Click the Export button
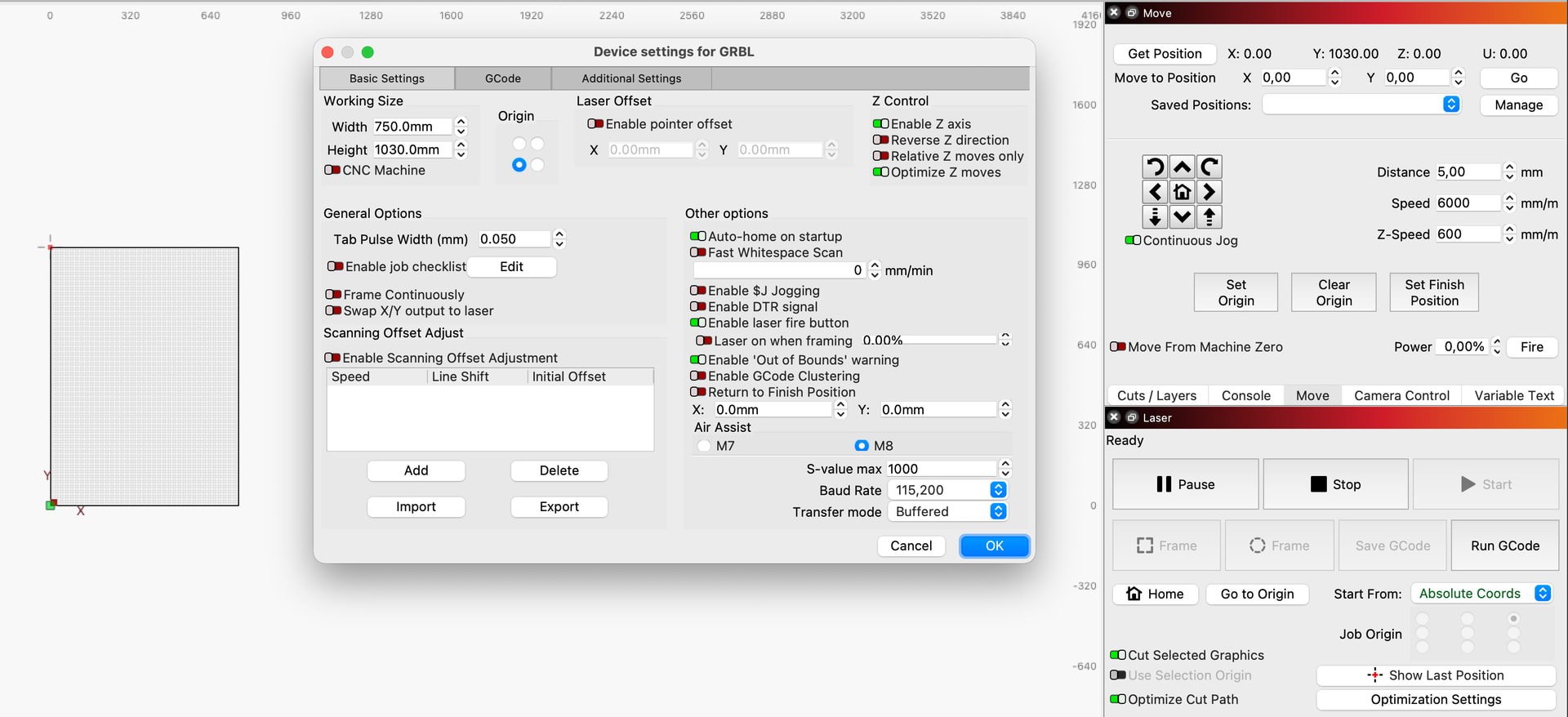 point(559,506)
